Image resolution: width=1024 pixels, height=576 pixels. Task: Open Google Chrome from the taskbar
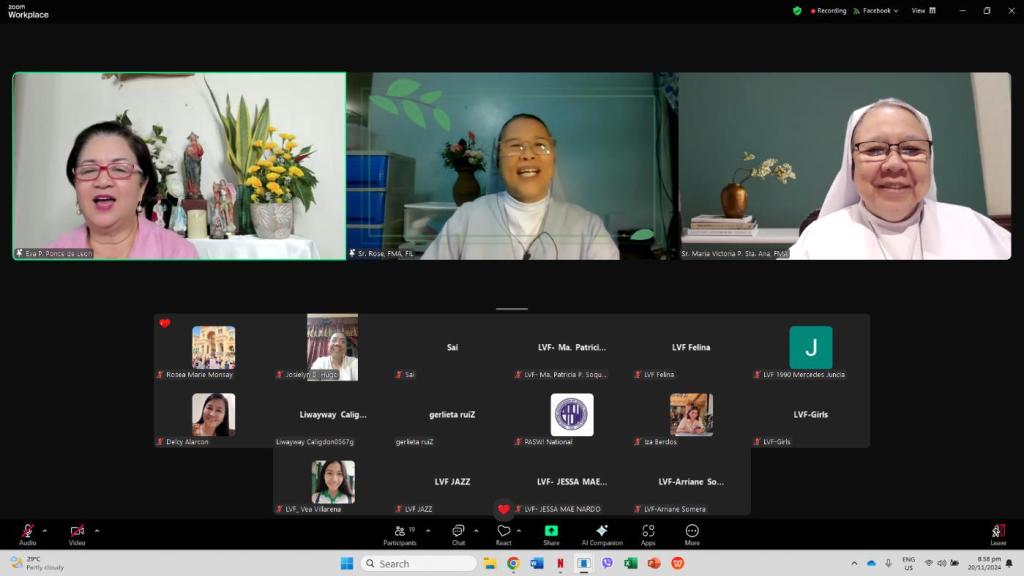click(x=513, y=563)
